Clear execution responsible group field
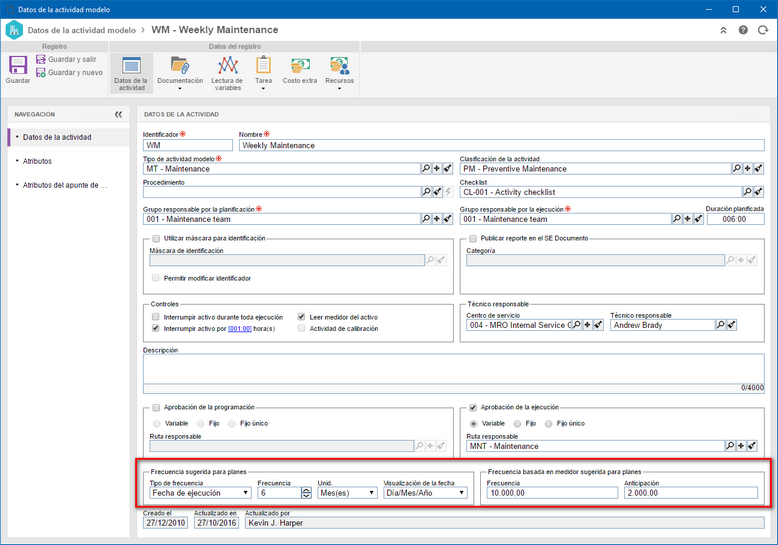The height and width of the screenshot is (545, 778). click(x=699, y=219)
